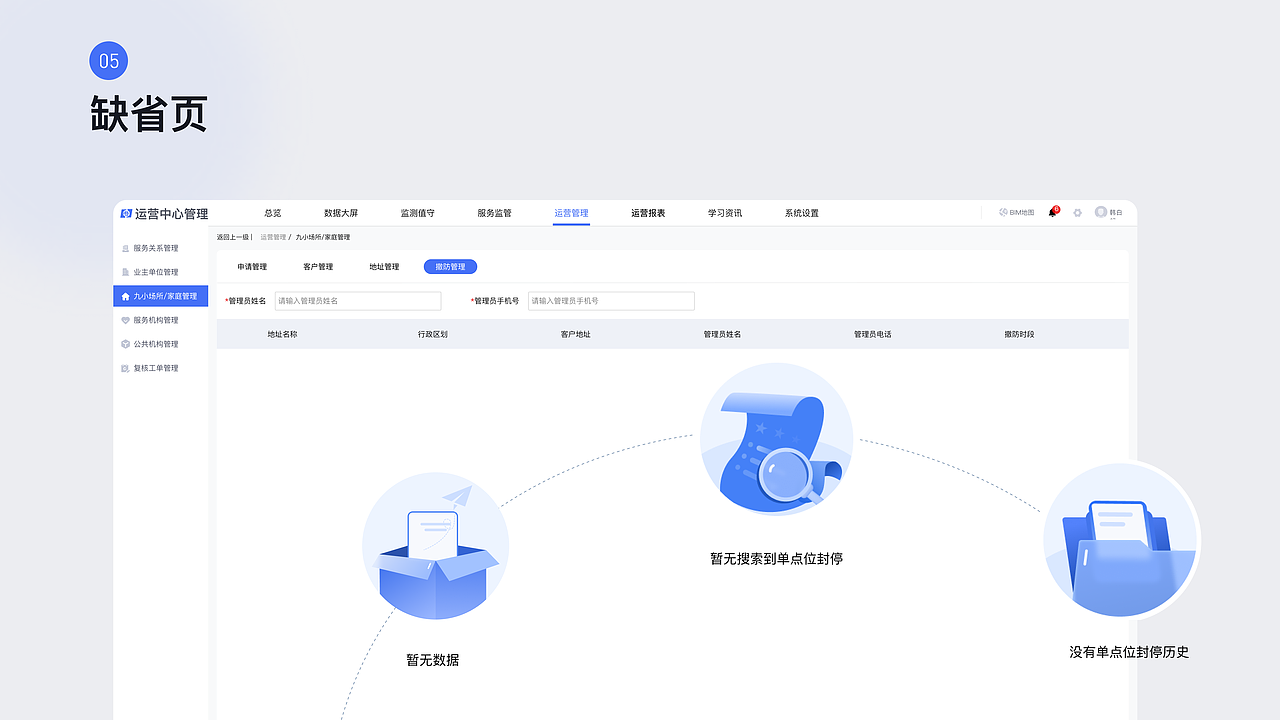Click the 暂无数据 caption text

(x=433, y=660)
